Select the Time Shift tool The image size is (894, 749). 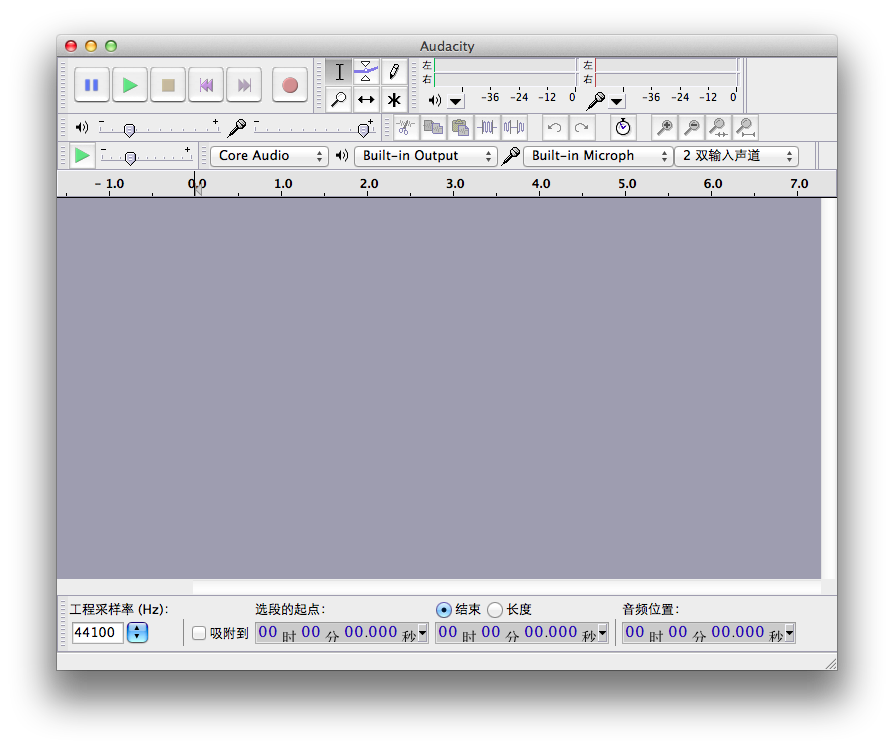click(x=366, y=100)
